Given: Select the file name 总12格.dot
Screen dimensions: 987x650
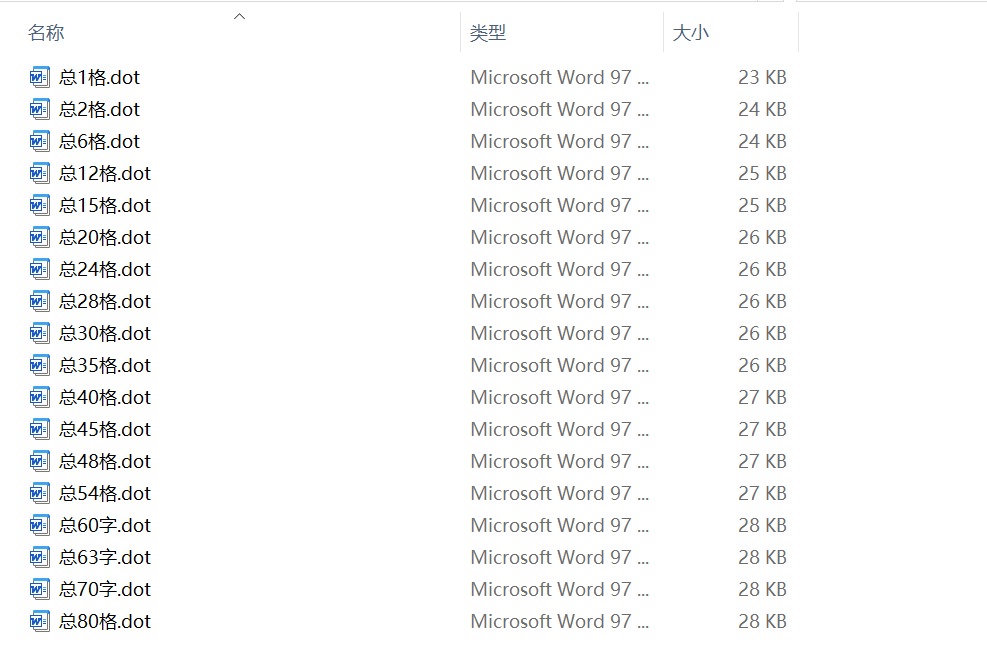Looking at the screenshot, I should click(x=105, y=174).
